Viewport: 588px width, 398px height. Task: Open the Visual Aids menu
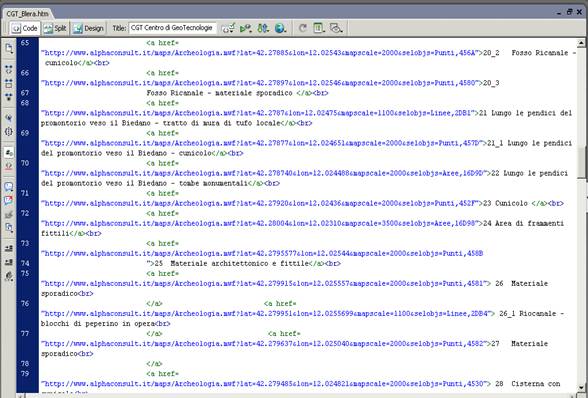336,28
